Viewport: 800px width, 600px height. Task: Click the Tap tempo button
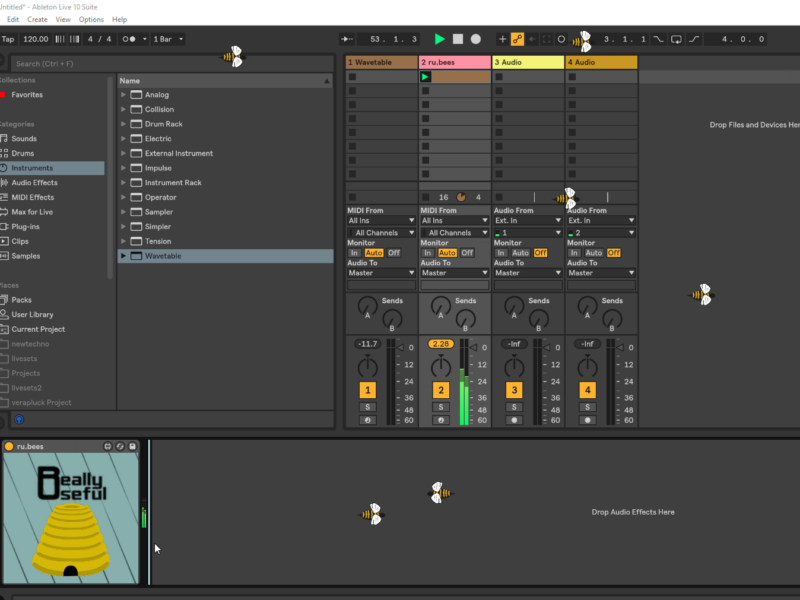click(x=8, y=39)
